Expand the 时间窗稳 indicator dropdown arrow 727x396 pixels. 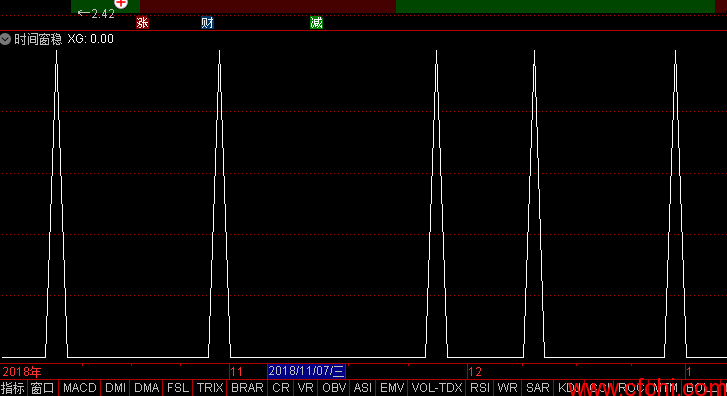click(x=5, y=39)
